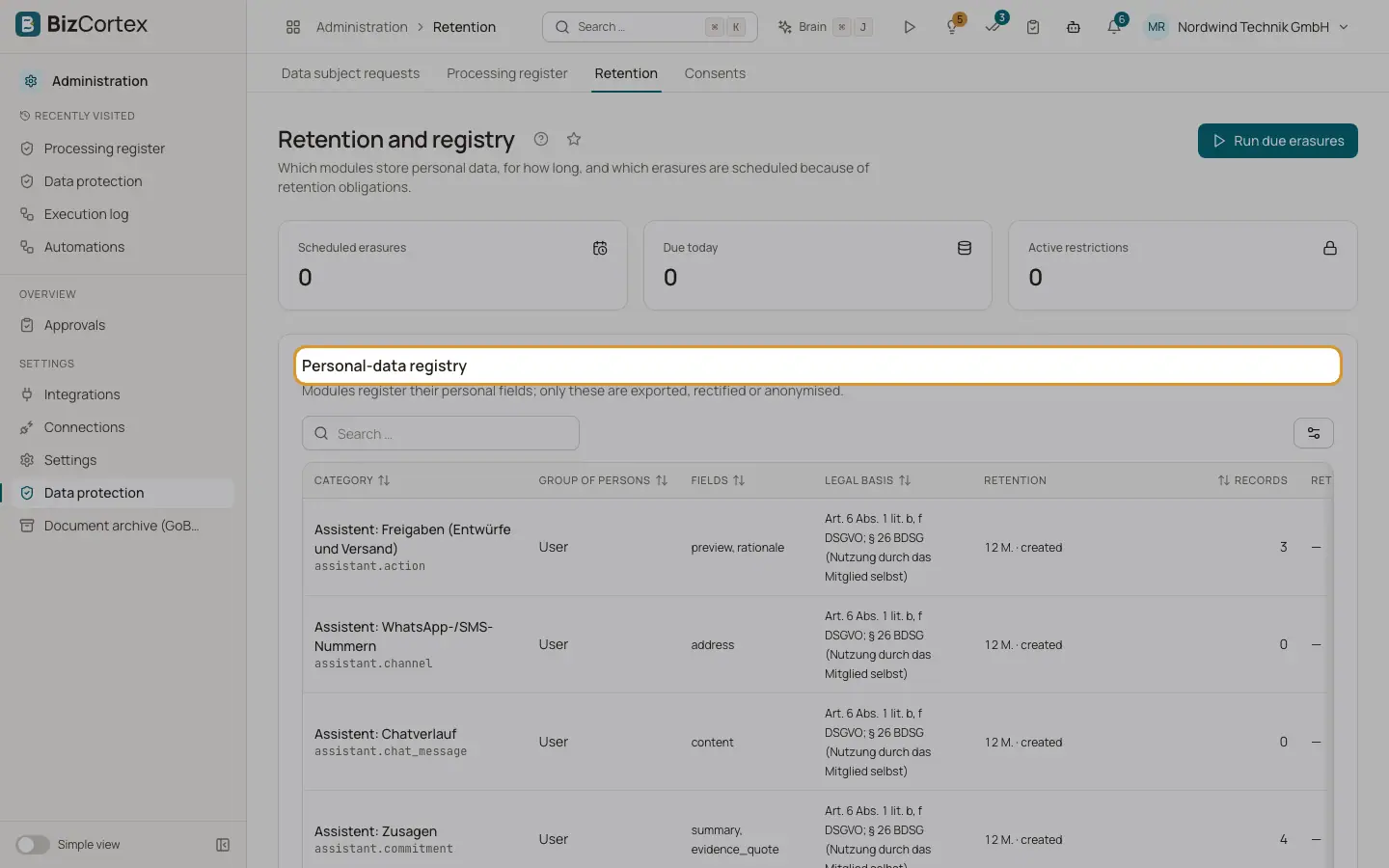The image size is (1389, 868).
Task: Open the Brain assistant
Action: (x=825, y=27)
